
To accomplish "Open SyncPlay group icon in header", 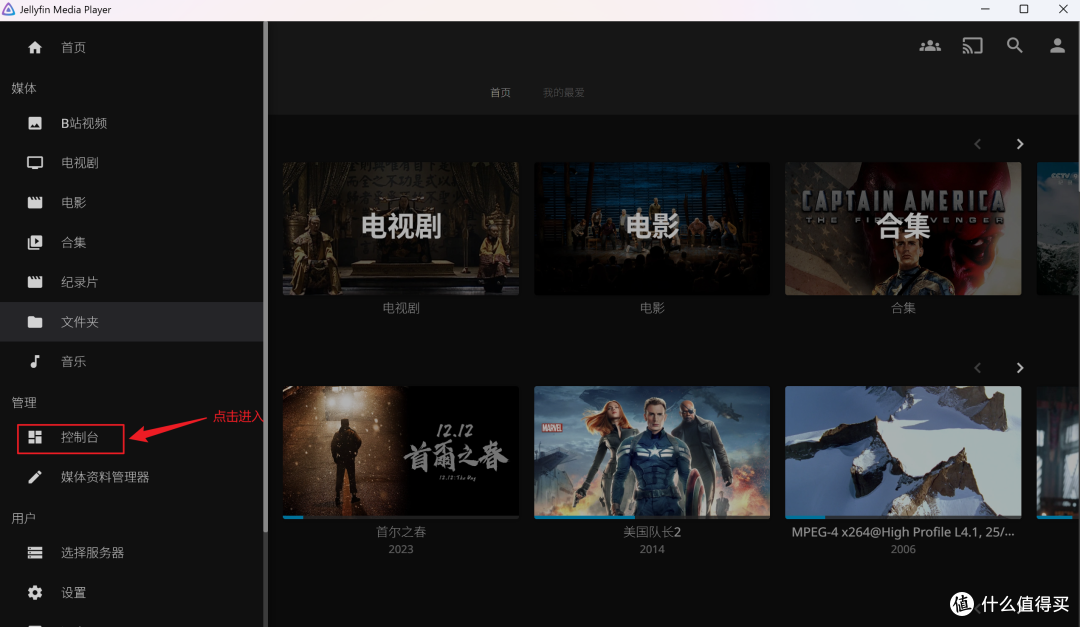I will click(x=930, y=46).
